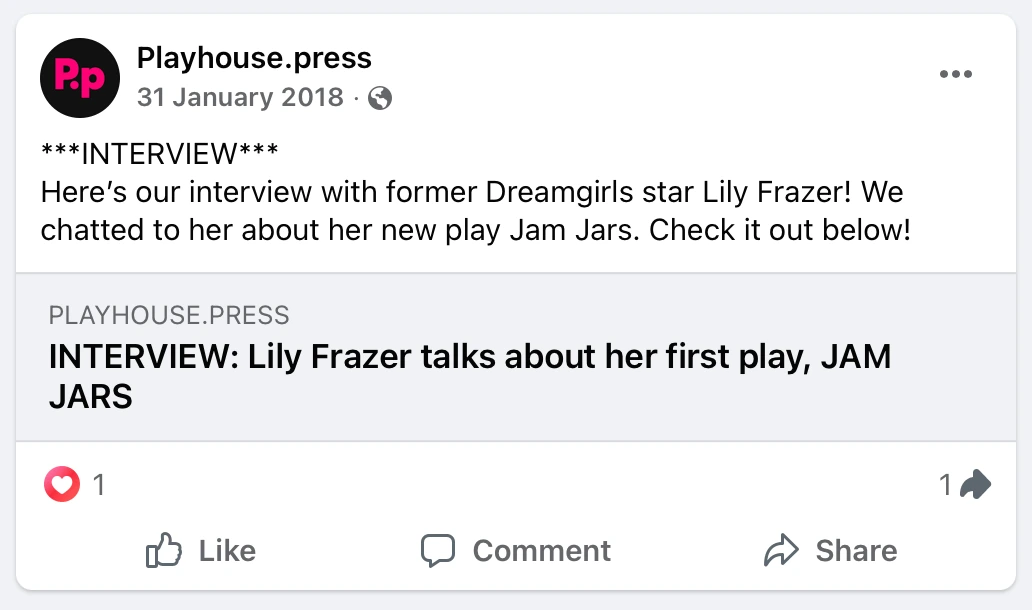Click the thumbs-up Like icon
The height and width of the screenshot is (610, 1032).
[x=164, y=550]
